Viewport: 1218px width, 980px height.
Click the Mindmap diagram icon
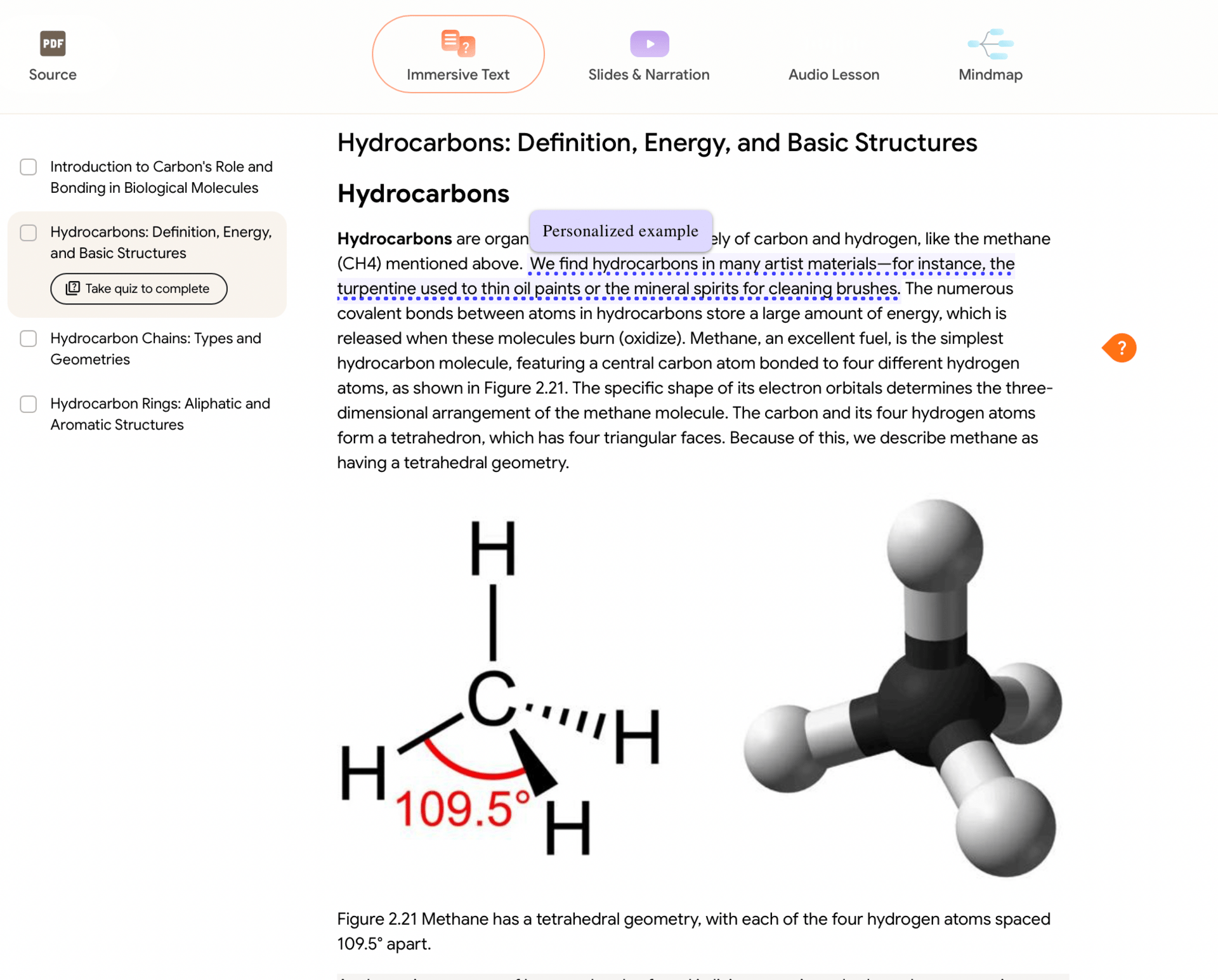pos(990,44)
